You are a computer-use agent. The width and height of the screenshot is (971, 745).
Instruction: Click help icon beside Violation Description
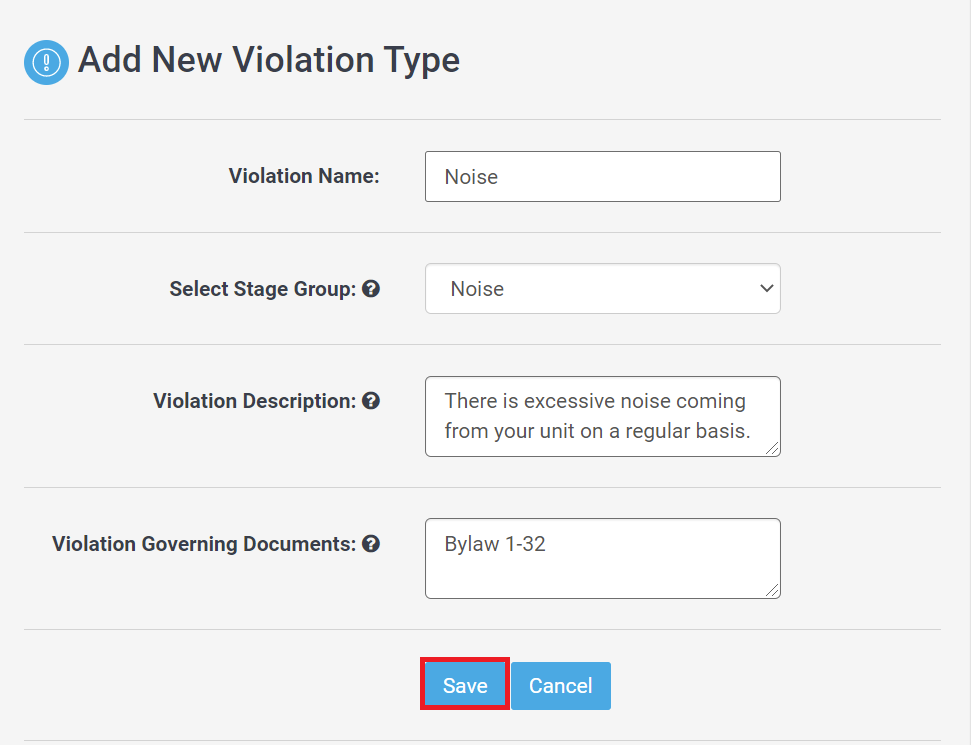[371, 401]
